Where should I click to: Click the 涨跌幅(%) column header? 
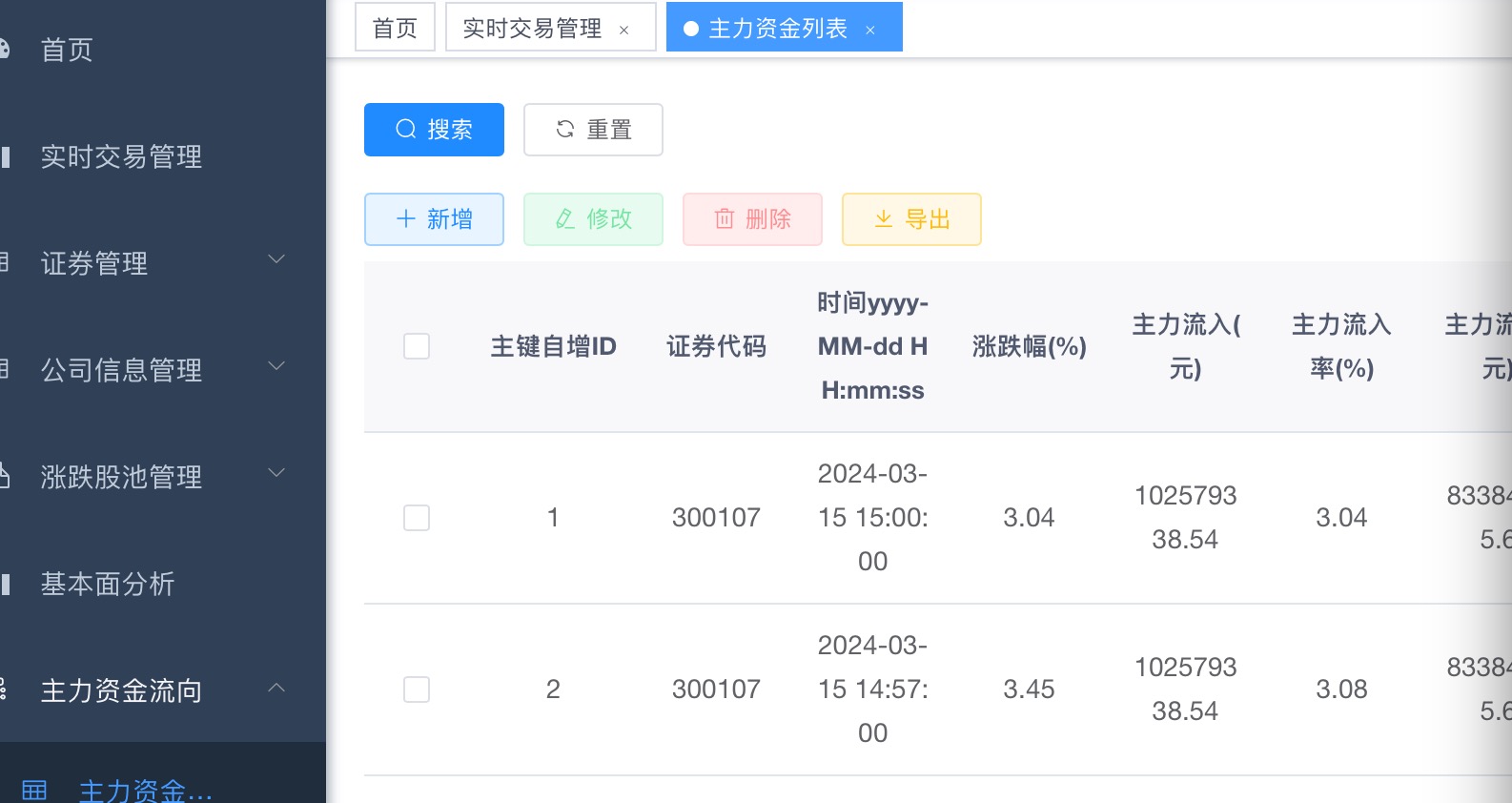[x=1029, y=346]
